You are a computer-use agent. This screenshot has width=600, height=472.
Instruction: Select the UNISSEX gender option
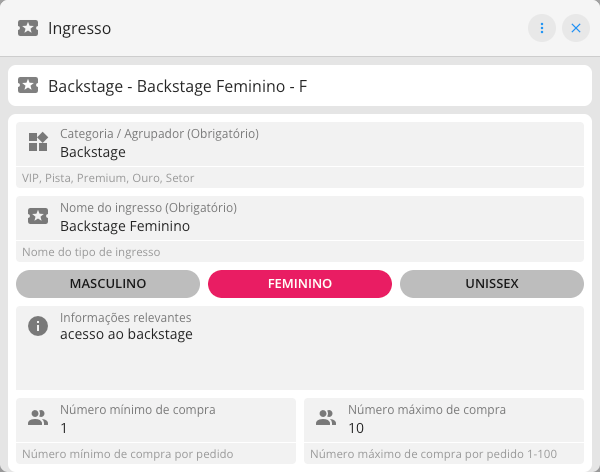(492, 284)
